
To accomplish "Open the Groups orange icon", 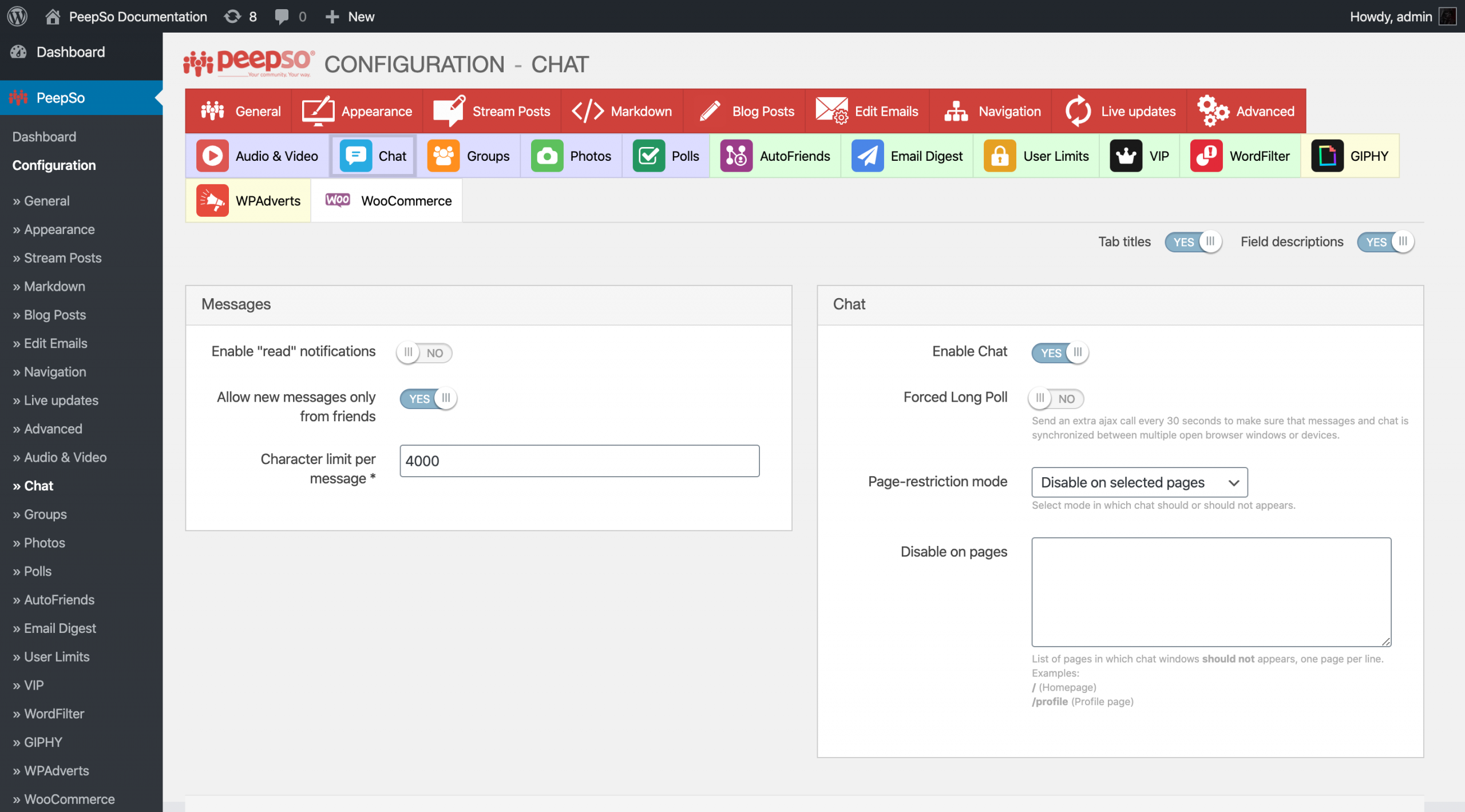I will [444, 156].
